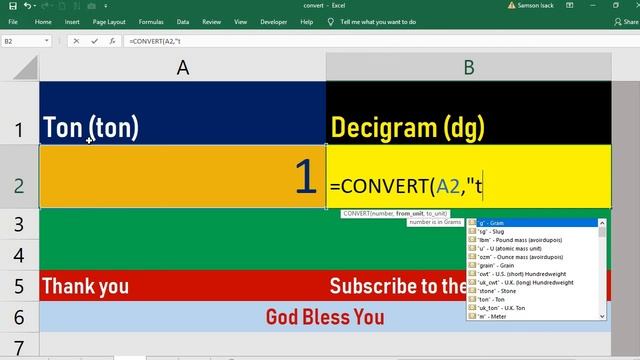Open the Data tab

pyautogui.click(x=182, y=22)
